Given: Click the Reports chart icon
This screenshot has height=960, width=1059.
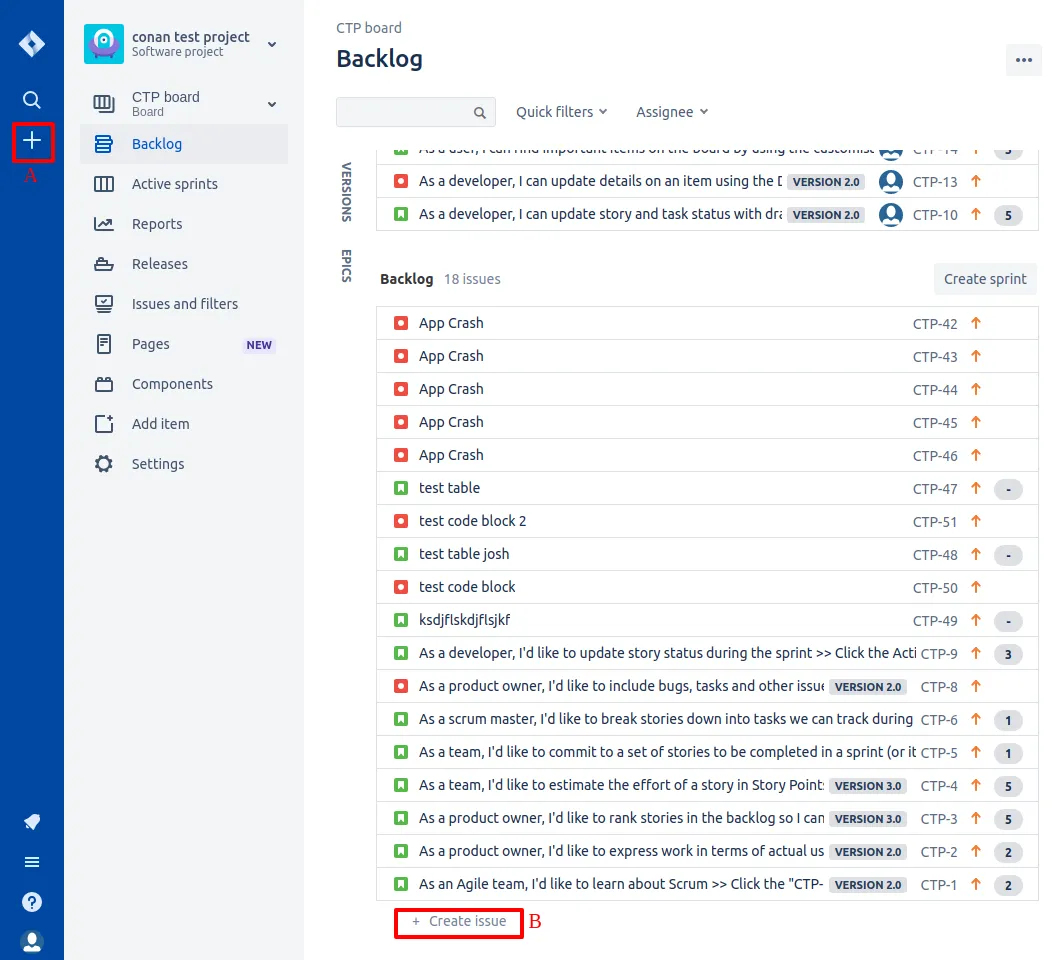Looking at the screenshot, I should coord(103,224).
